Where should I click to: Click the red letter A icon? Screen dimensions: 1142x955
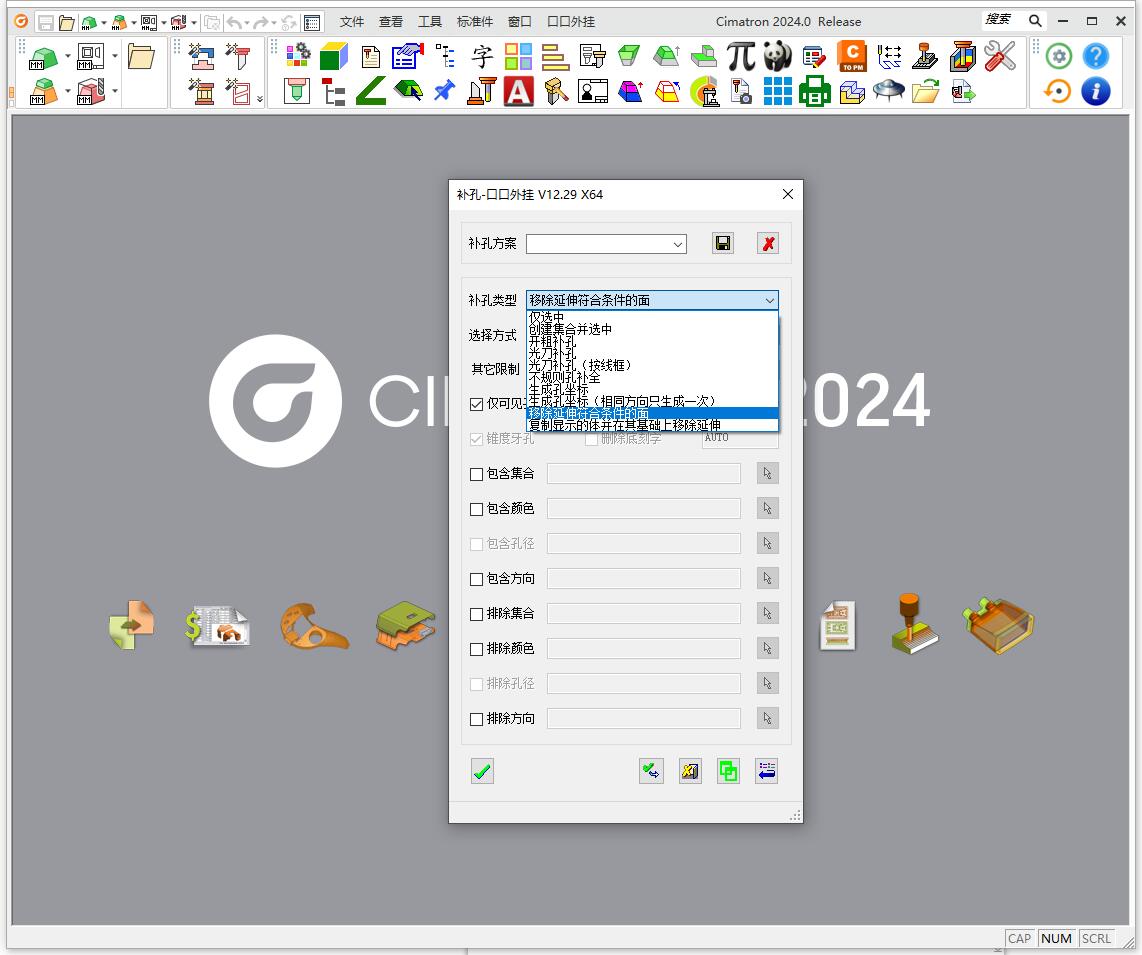pos(518,92)
